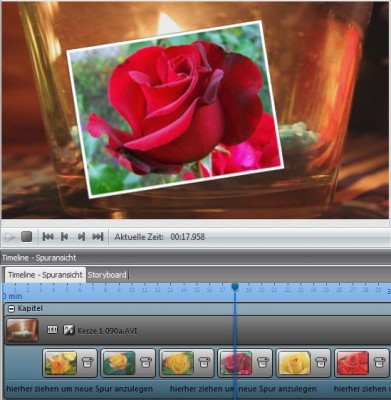This screenshot has width=391, height=400.
Task: Click the blue playhead marker on the ruler
Action: [x=235, y=287]
